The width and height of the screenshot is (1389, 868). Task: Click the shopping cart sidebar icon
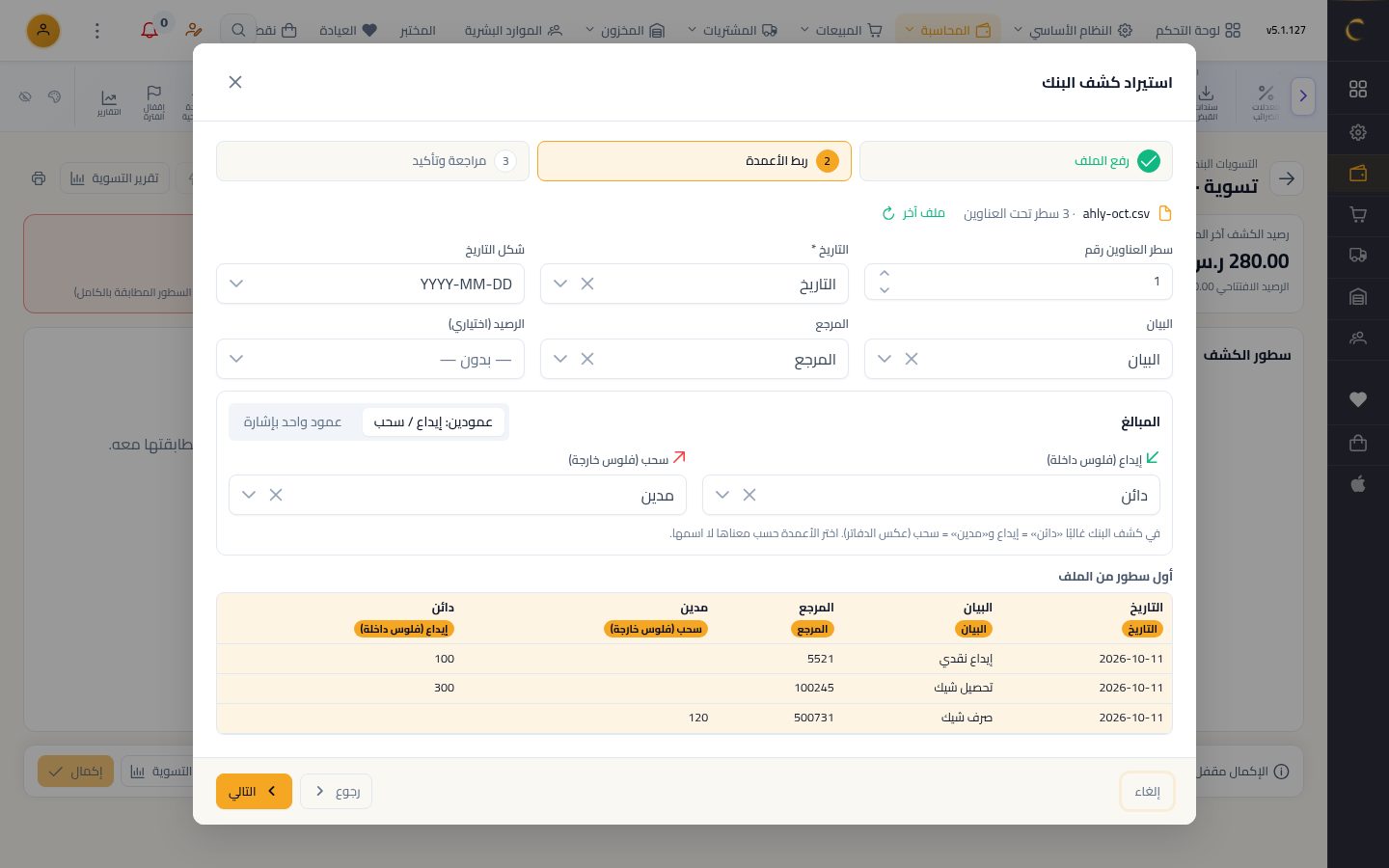(x=1358, y=214)
